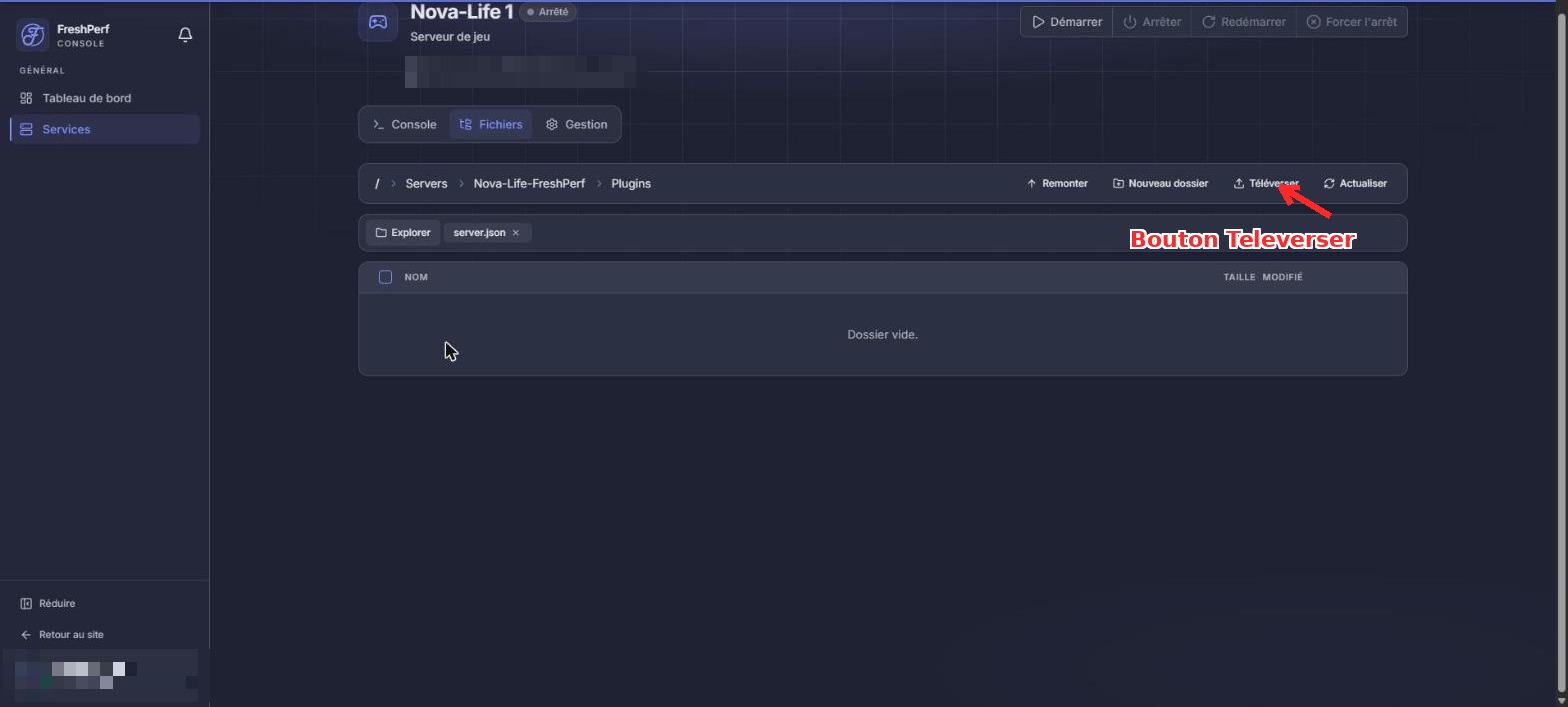Click the MODIFIÉ column header

(1282, 277)
